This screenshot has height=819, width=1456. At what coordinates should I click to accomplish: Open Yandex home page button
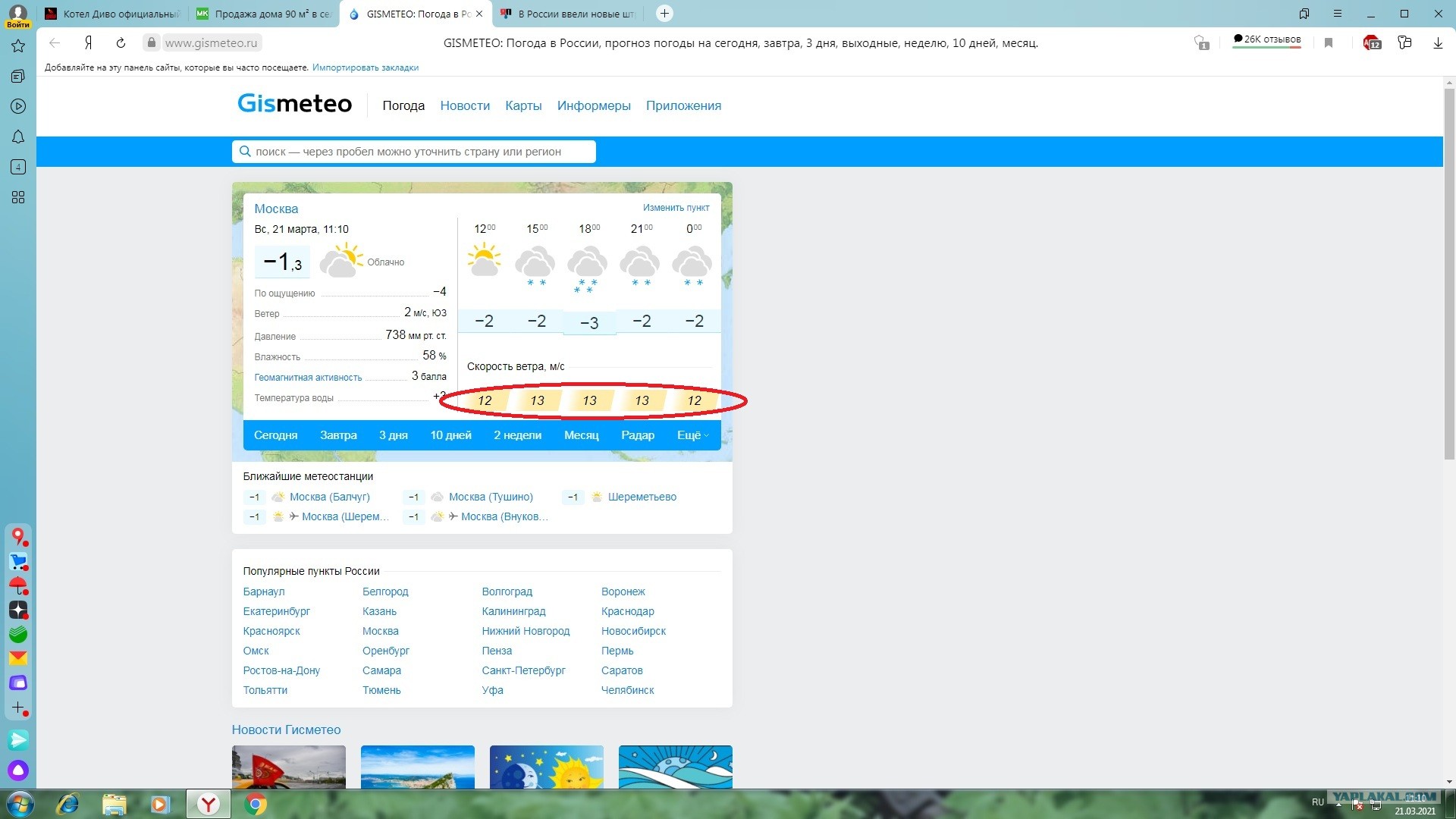click(88, 43)
